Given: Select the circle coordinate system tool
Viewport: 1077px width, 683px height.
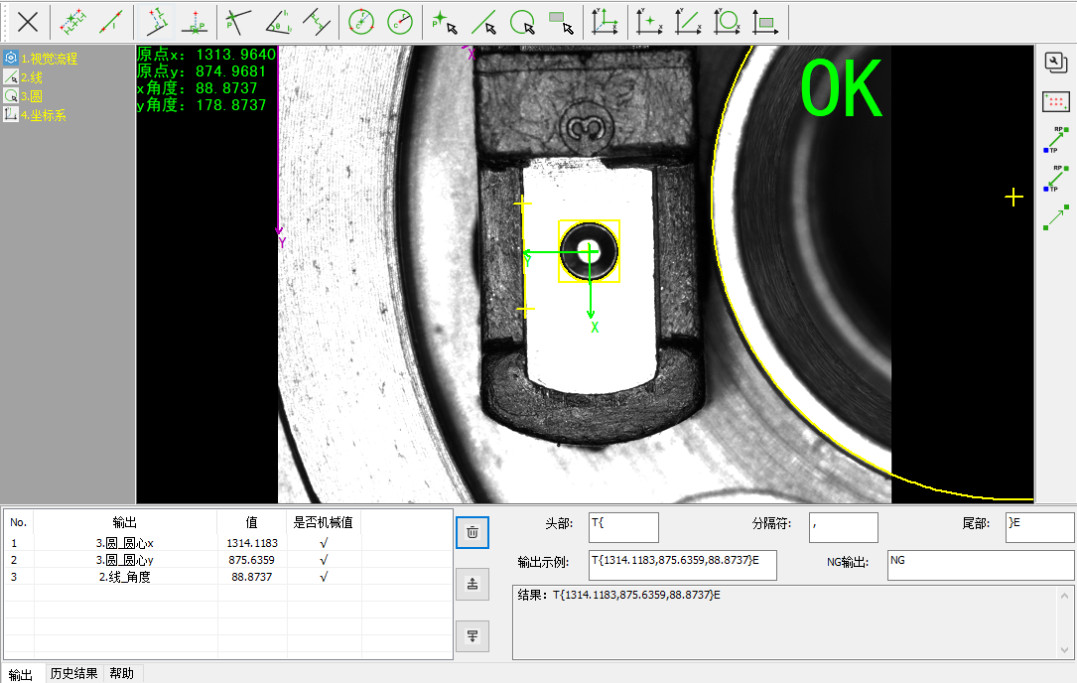Looking at the screenshot, I should (x=726, y=21).
